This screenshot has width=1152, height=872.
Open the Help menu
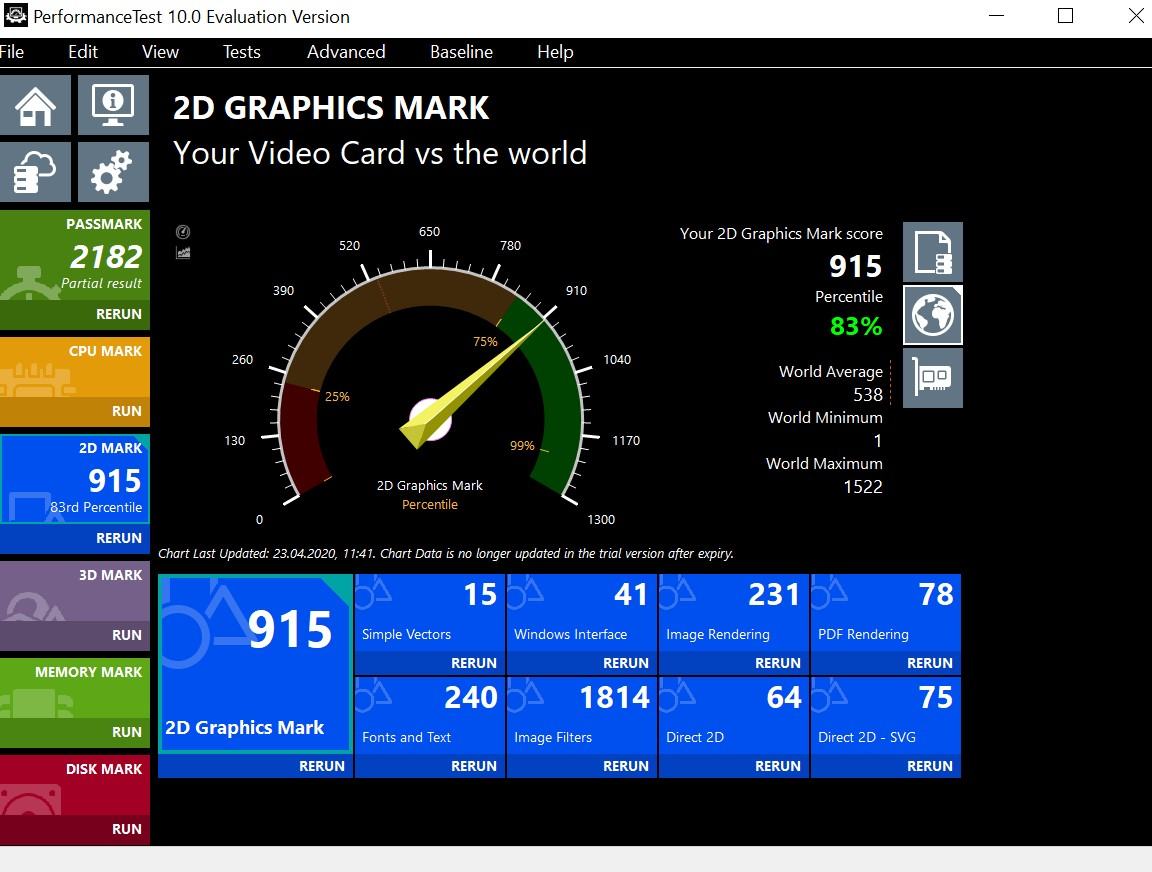pos(555,52)
